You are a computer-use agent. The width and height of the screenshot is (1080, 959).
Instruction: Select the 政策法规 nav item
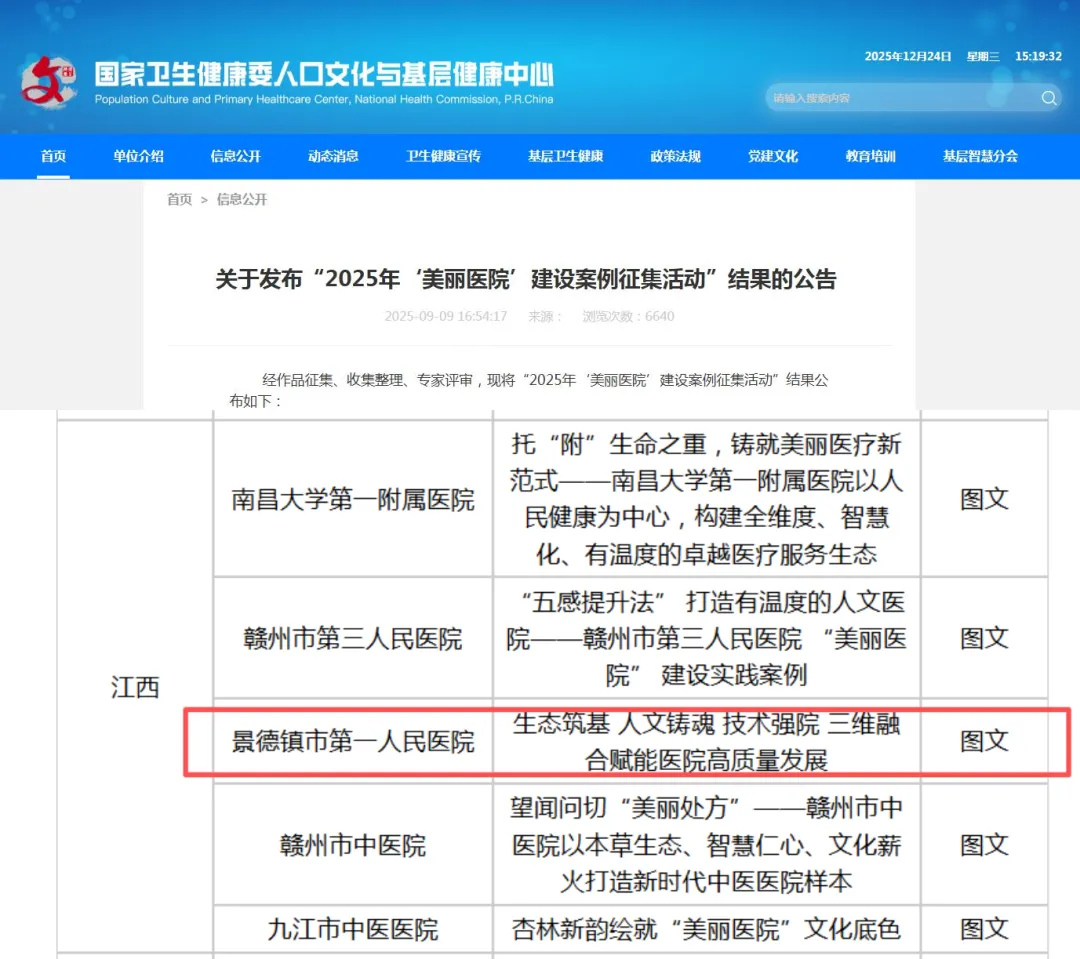point(676,156)
